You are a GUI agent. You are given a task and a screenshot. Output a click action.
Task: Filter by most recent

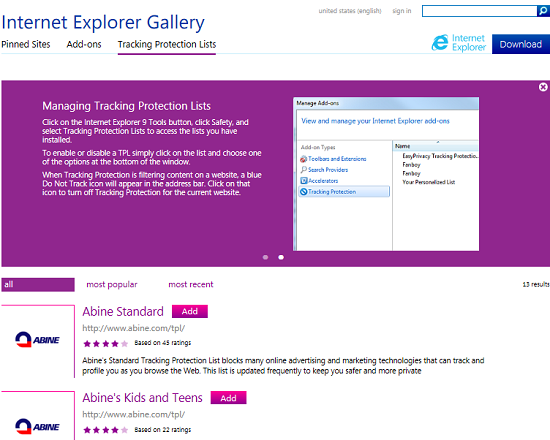tap(191, 285)
